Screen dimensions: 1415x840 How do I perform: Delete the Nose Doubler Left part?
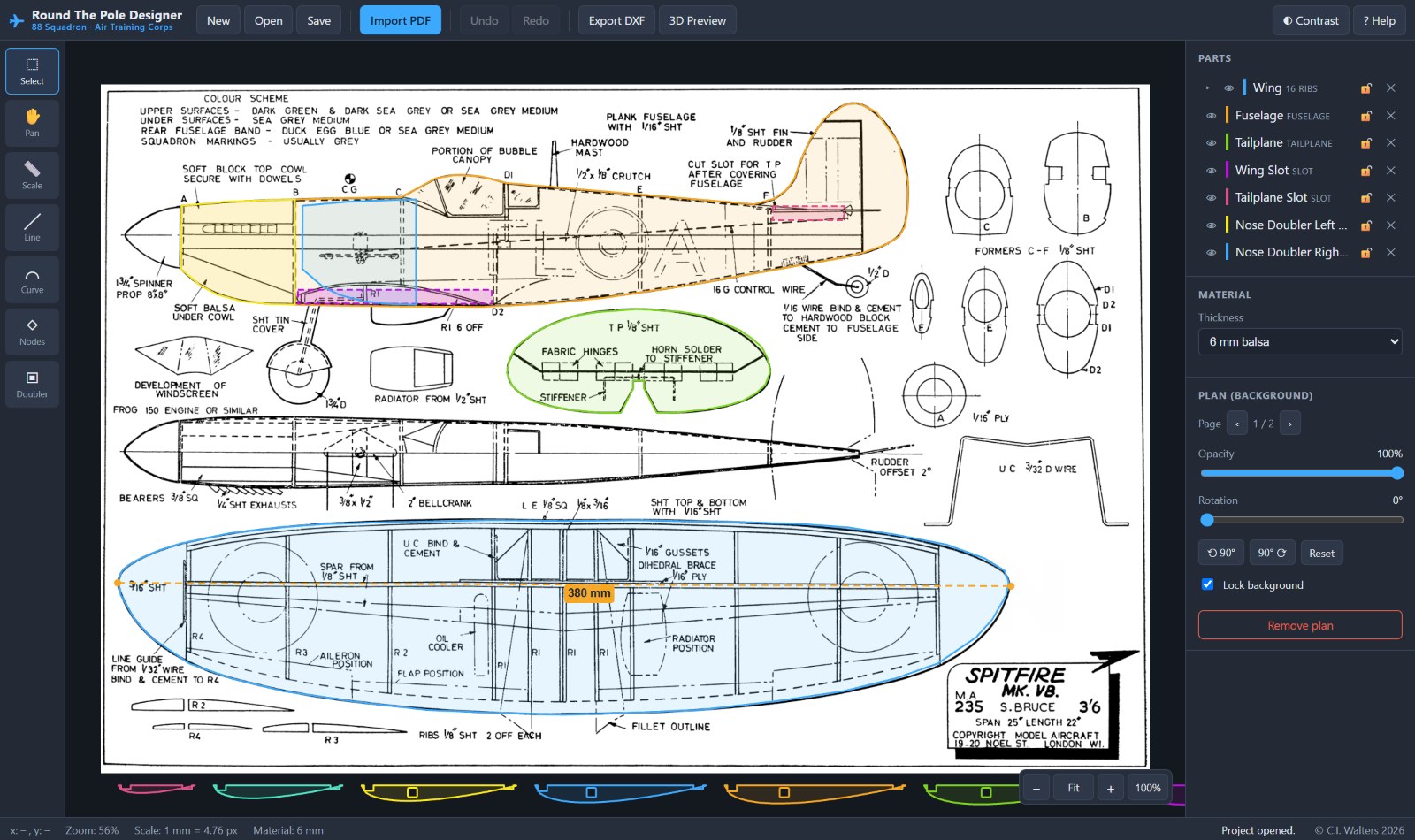point(1391,225)
